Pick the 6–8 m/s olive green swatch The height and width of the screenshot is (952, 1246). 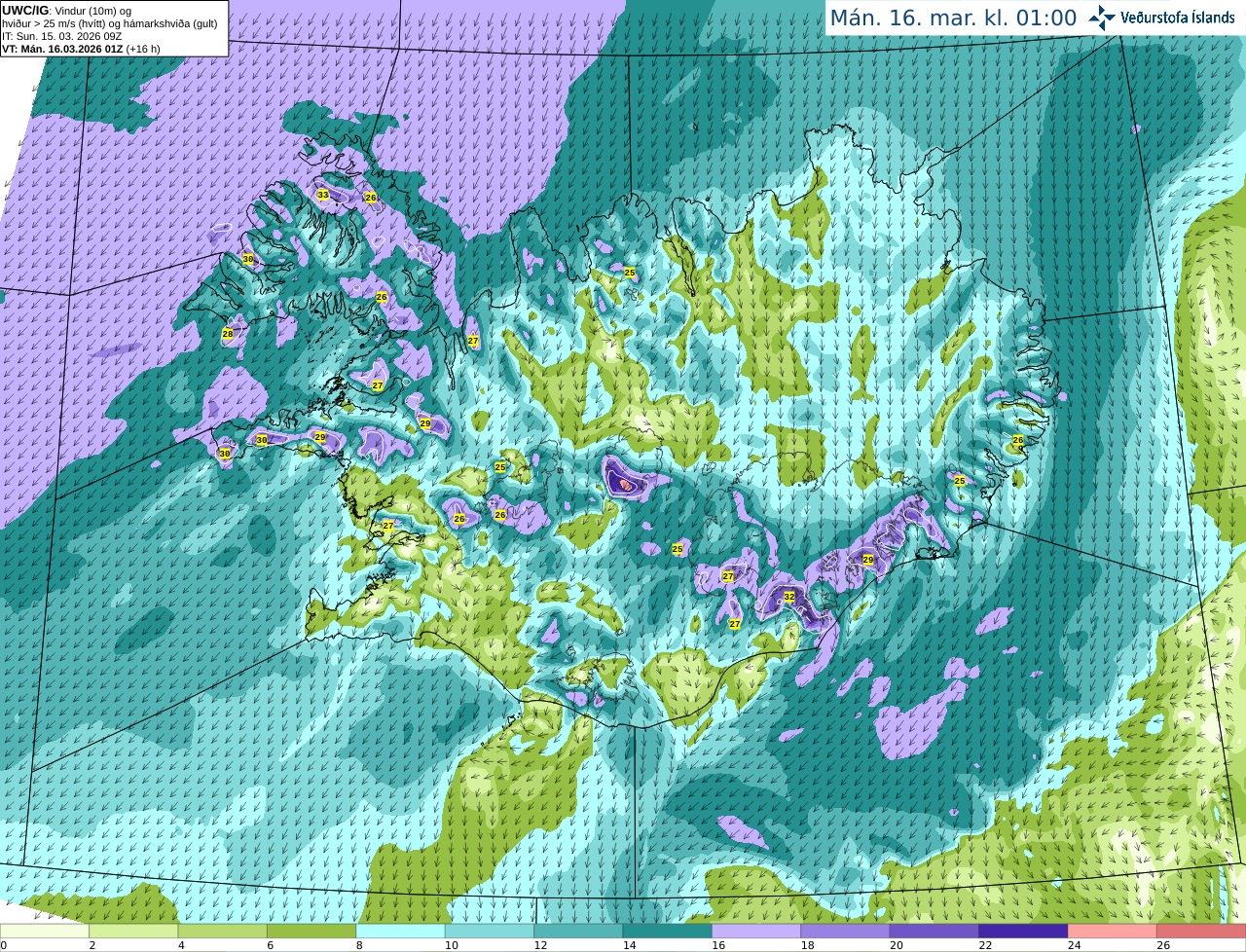pyautogui.click(x=312, y=931)
